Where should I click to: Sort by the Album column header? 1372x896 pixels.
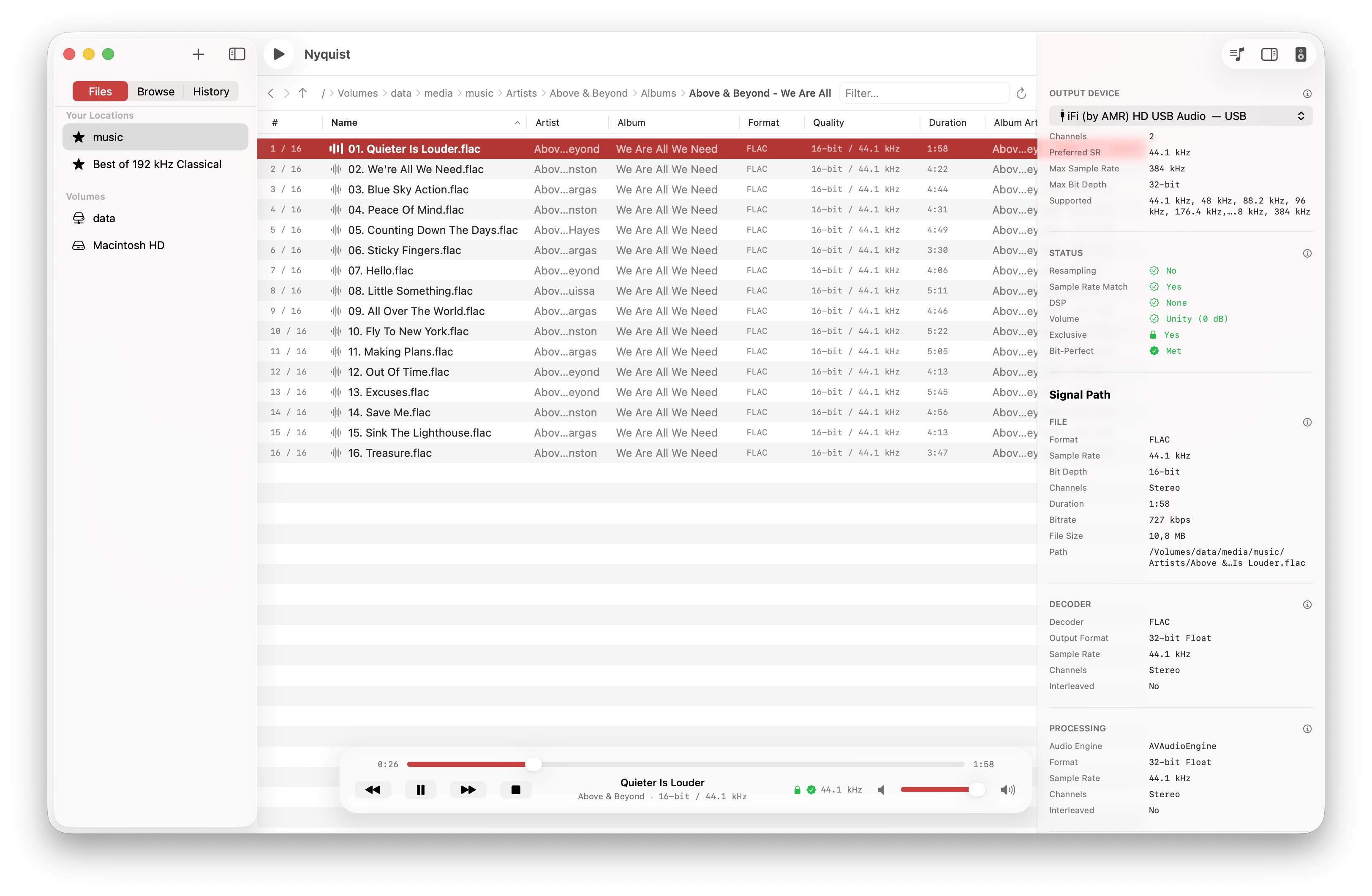(x=674, y=123)
